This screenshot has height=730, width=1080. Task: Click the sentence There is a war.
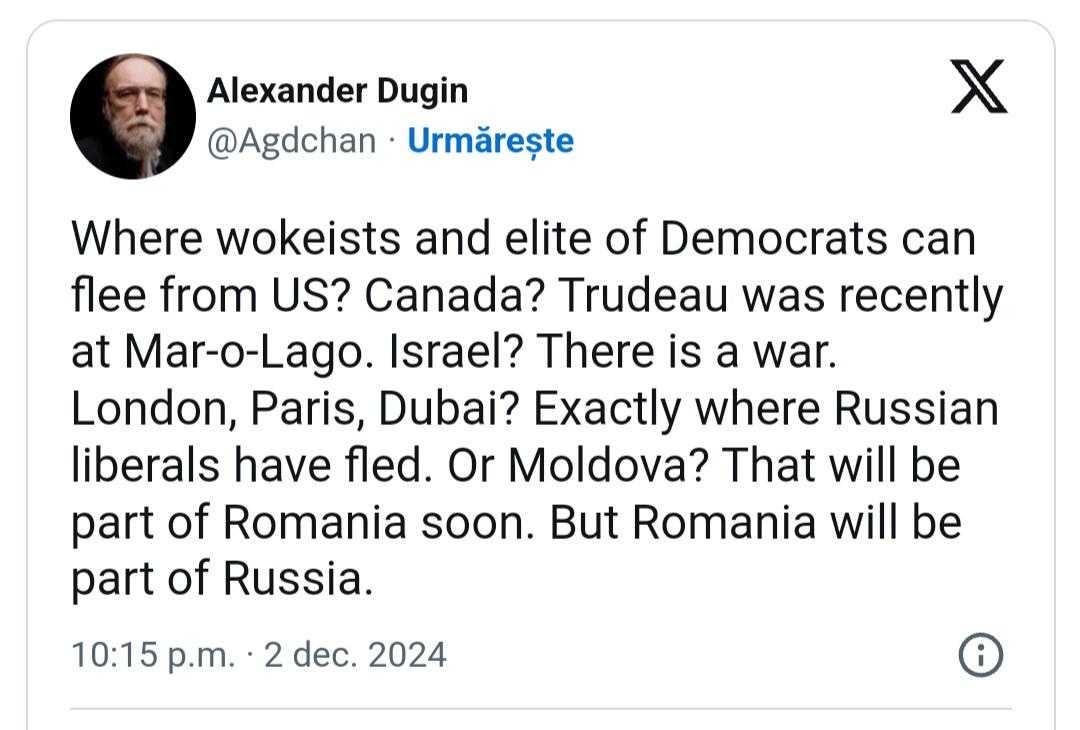pyautogui.click(x=687, y=353)
